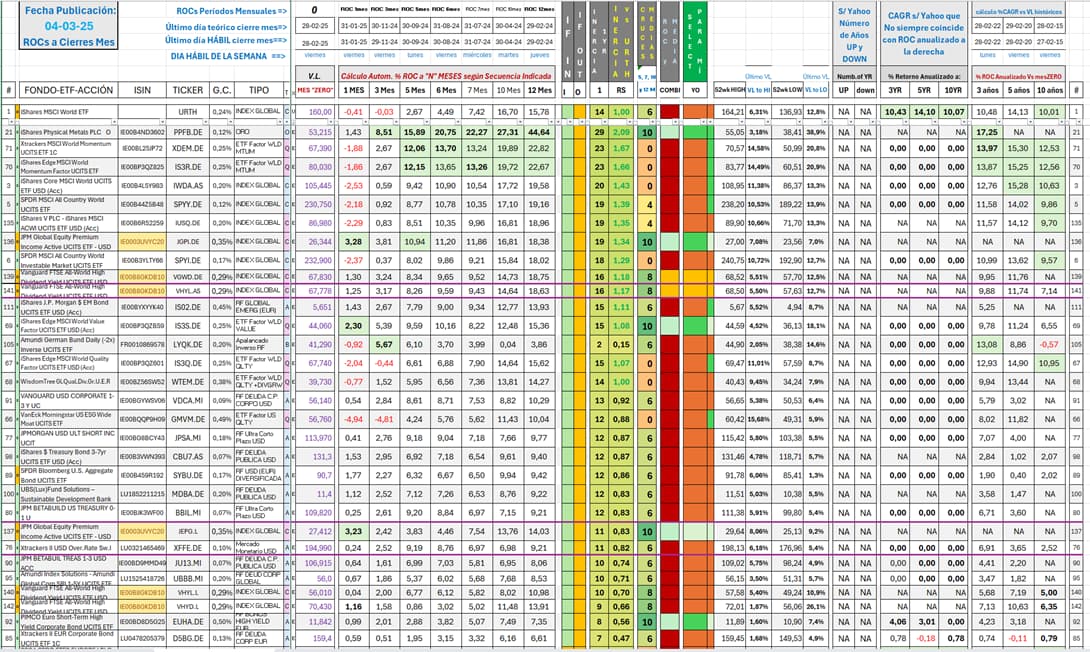Select the date cell 27-02-15
1090x652 pixels.
click(x=1050, y=42)
